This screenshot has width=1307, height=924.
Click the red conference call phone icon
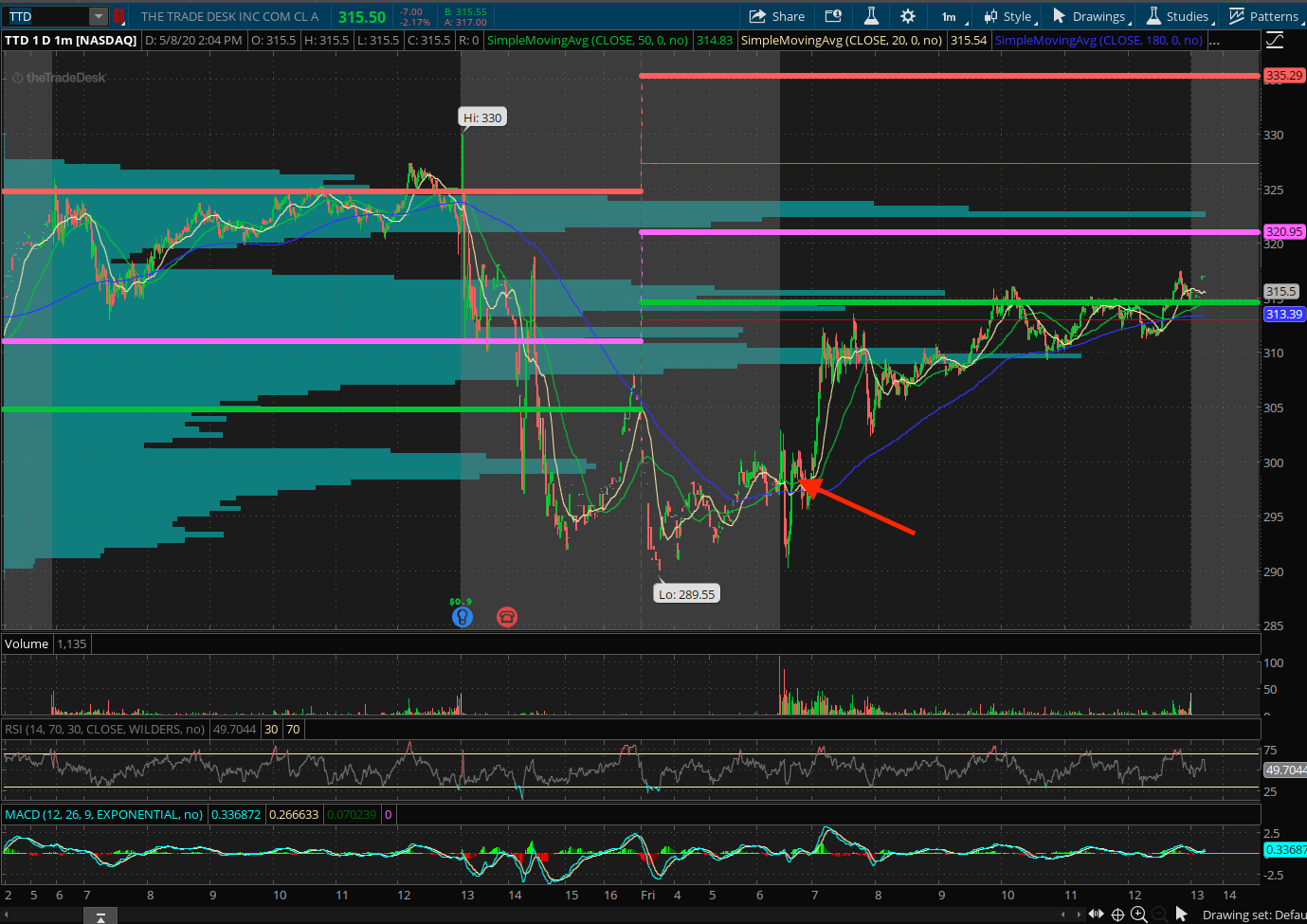507,617
